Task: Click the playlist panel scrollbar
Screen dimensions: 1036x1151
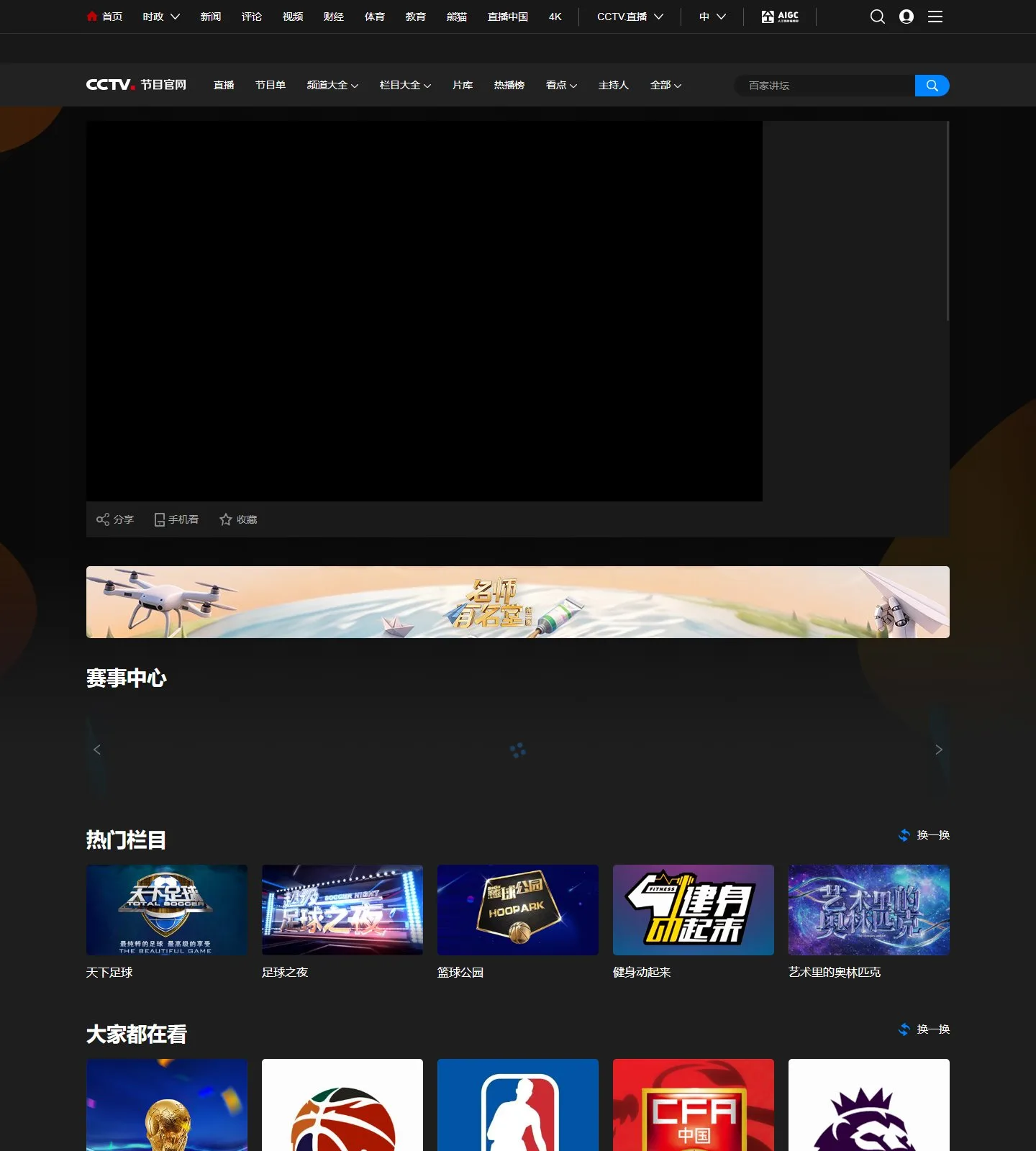Action: click(x=948, y=221)
